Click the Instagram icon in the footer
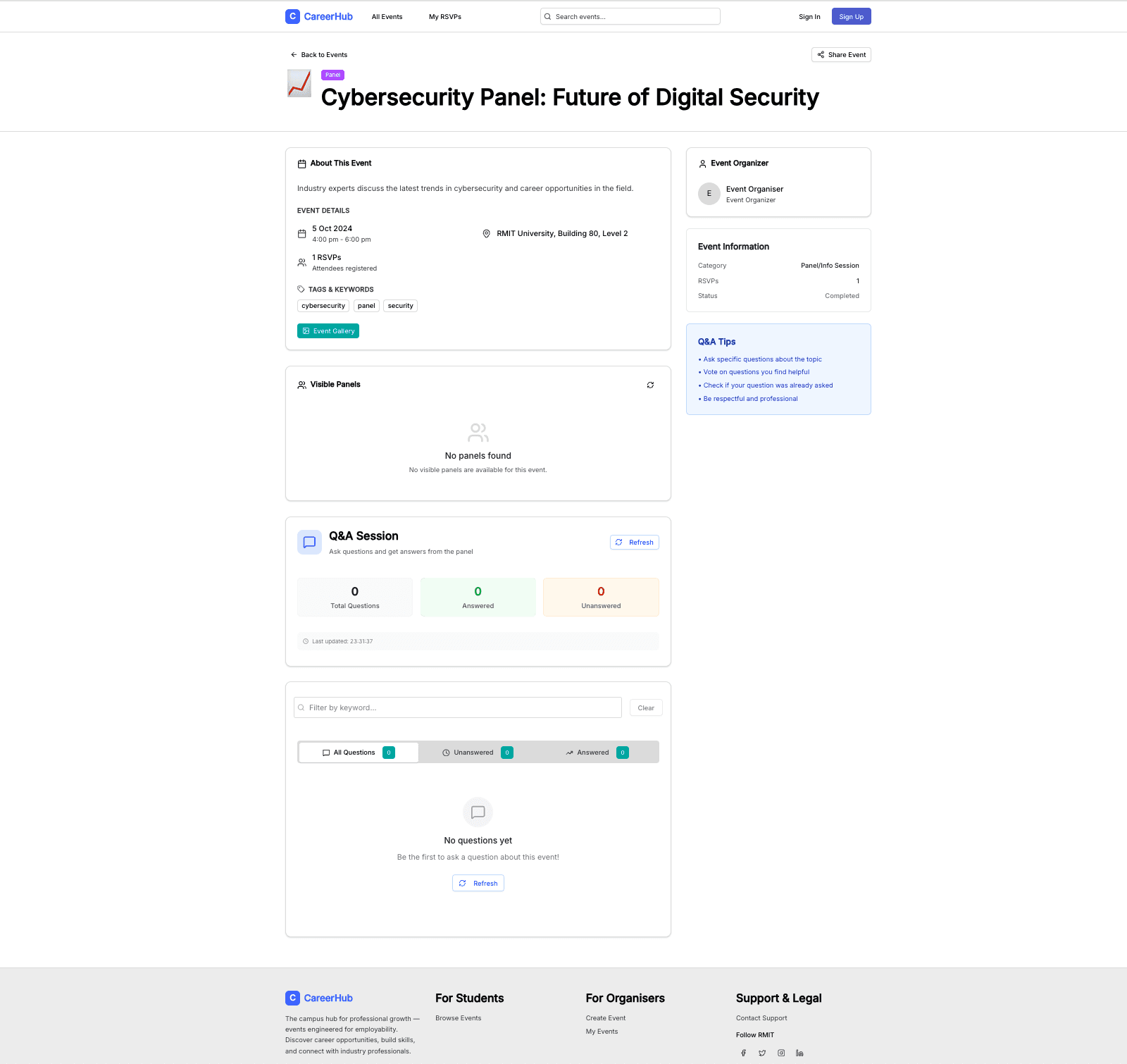This screenshot has width=1127, height=1064. click(x=780, y=1052)
